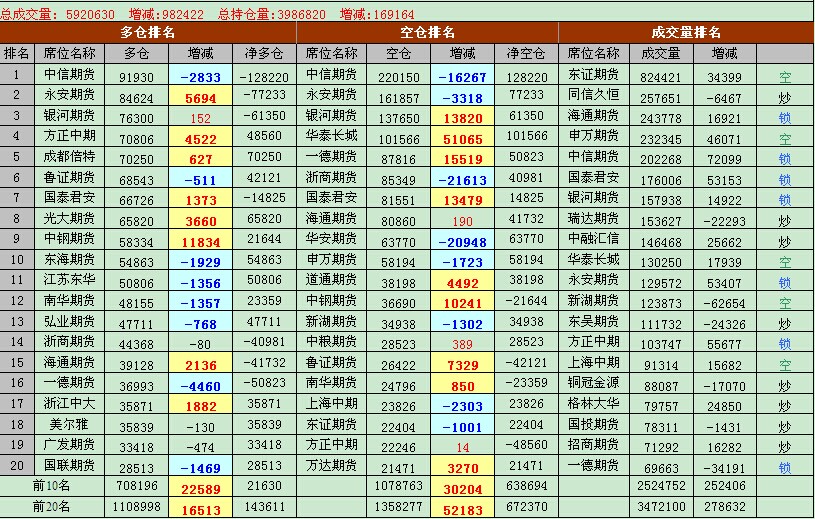This screenshot has width=815, height=519.
Task: Select seat 成都倍特 in long ranking
Action: [69, 157]
